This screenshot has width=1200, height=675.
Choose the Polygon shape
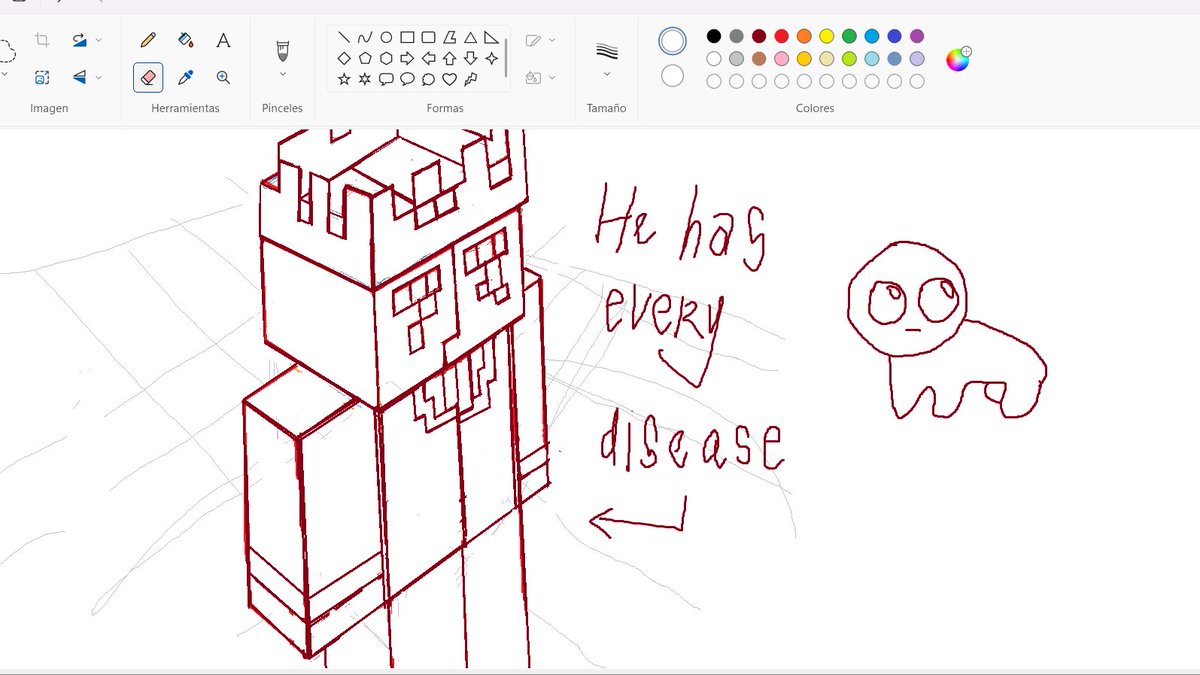click(x=449, y=38)
